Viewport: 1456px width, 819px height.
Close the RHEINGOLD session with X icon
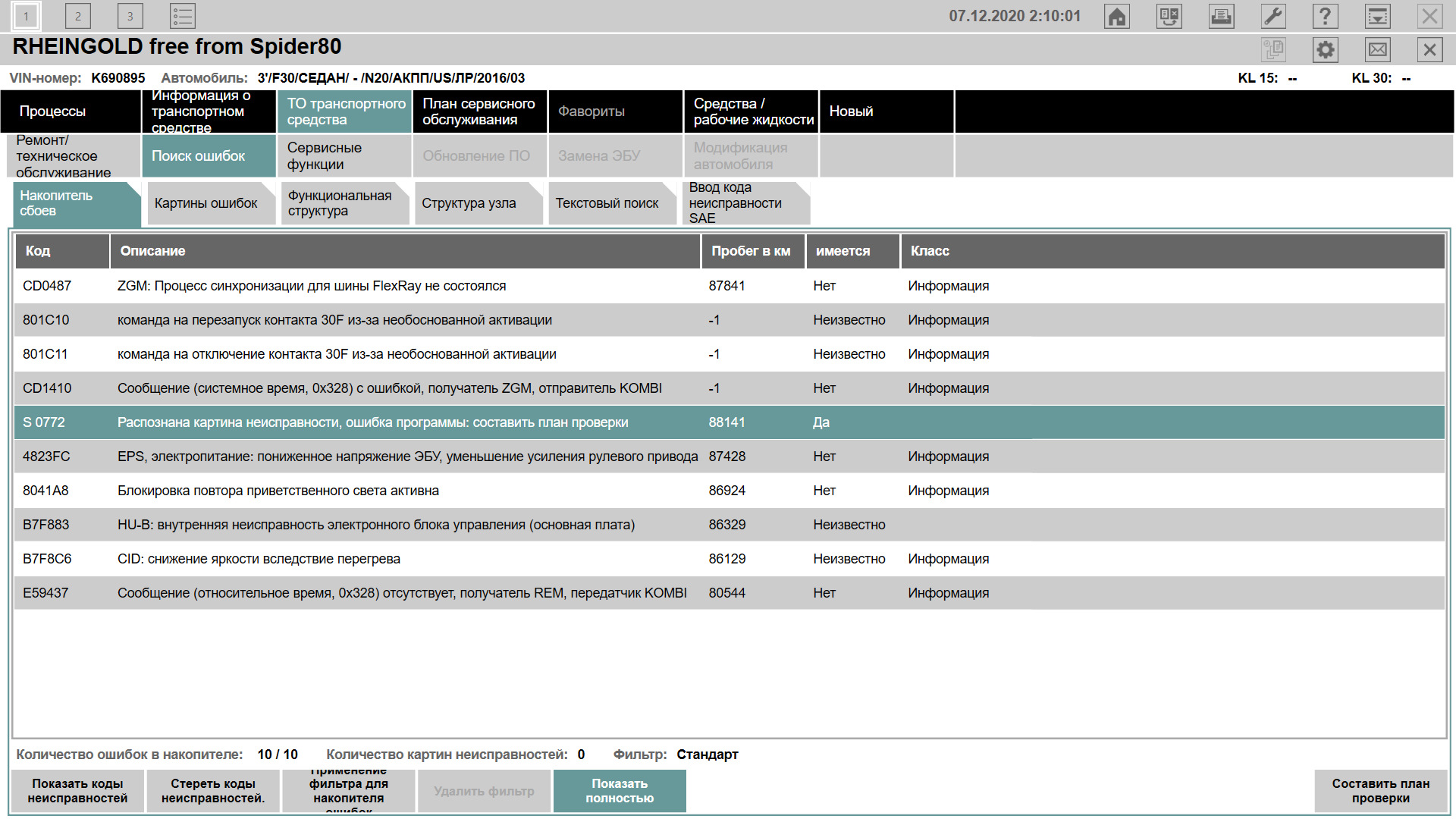[x=1429, y=50]
